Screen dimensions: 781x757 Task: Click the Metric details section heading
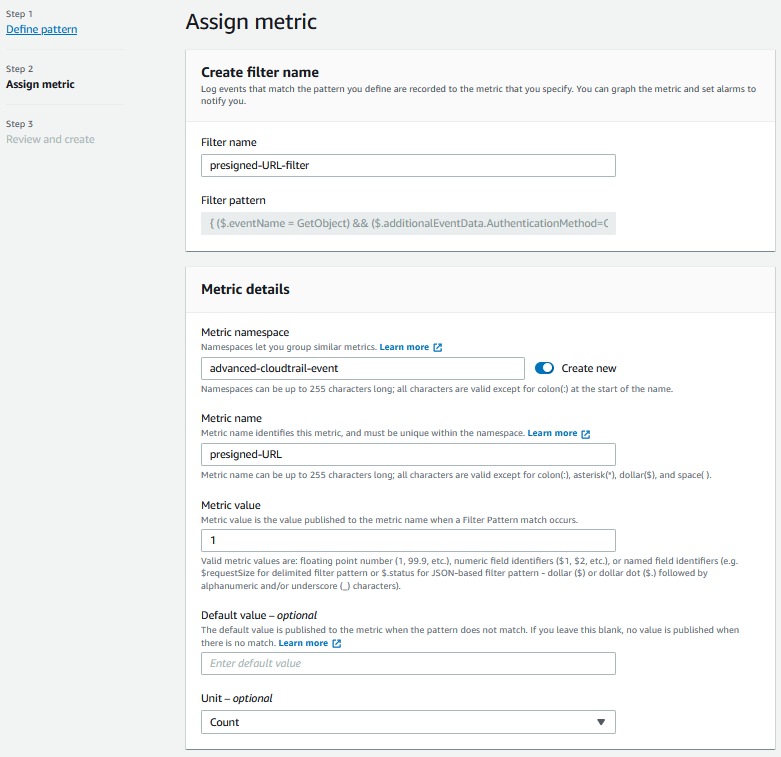pos(245,289)
